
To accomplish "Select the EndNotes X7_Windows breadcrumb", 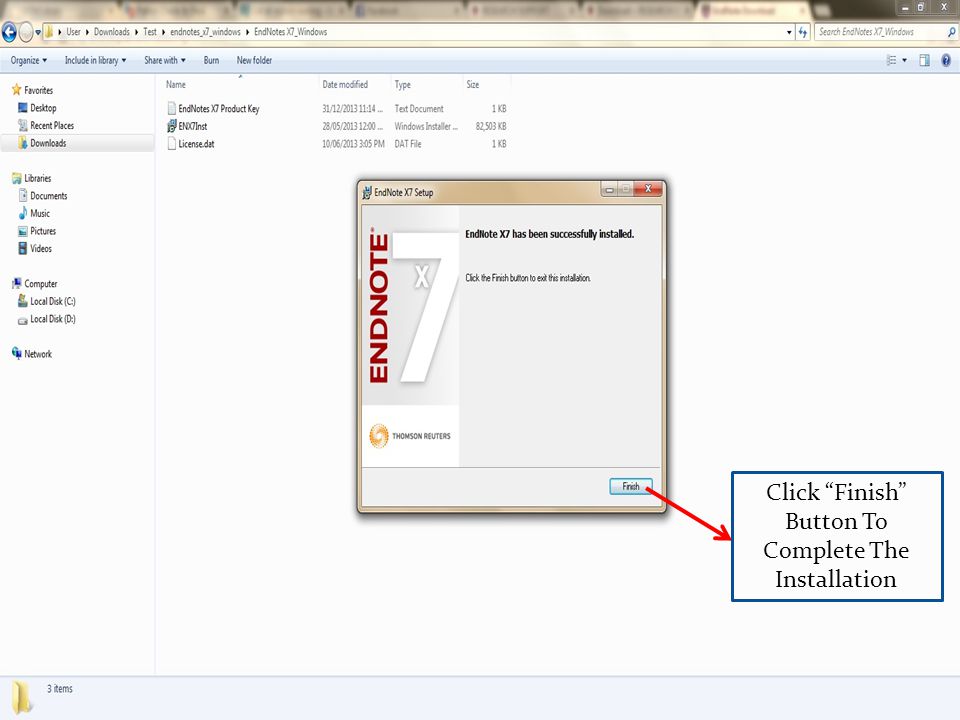I will [290, 32].
